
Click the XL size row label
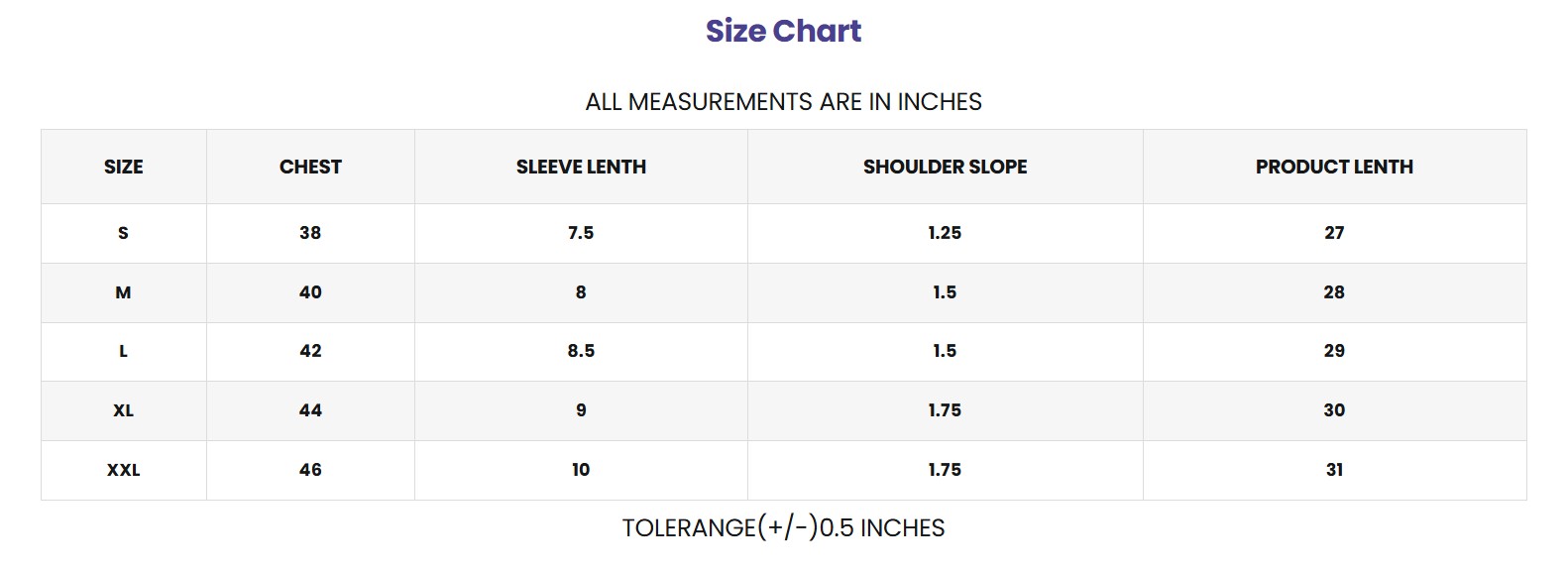[123, 410]
